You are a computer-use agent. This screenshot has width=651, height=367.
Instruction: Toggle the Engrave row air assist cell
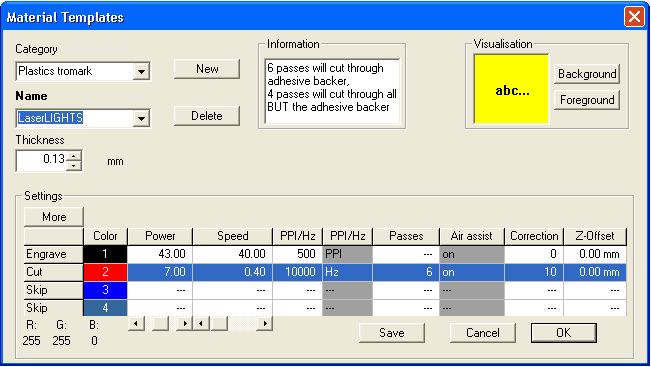coord(472,254)
